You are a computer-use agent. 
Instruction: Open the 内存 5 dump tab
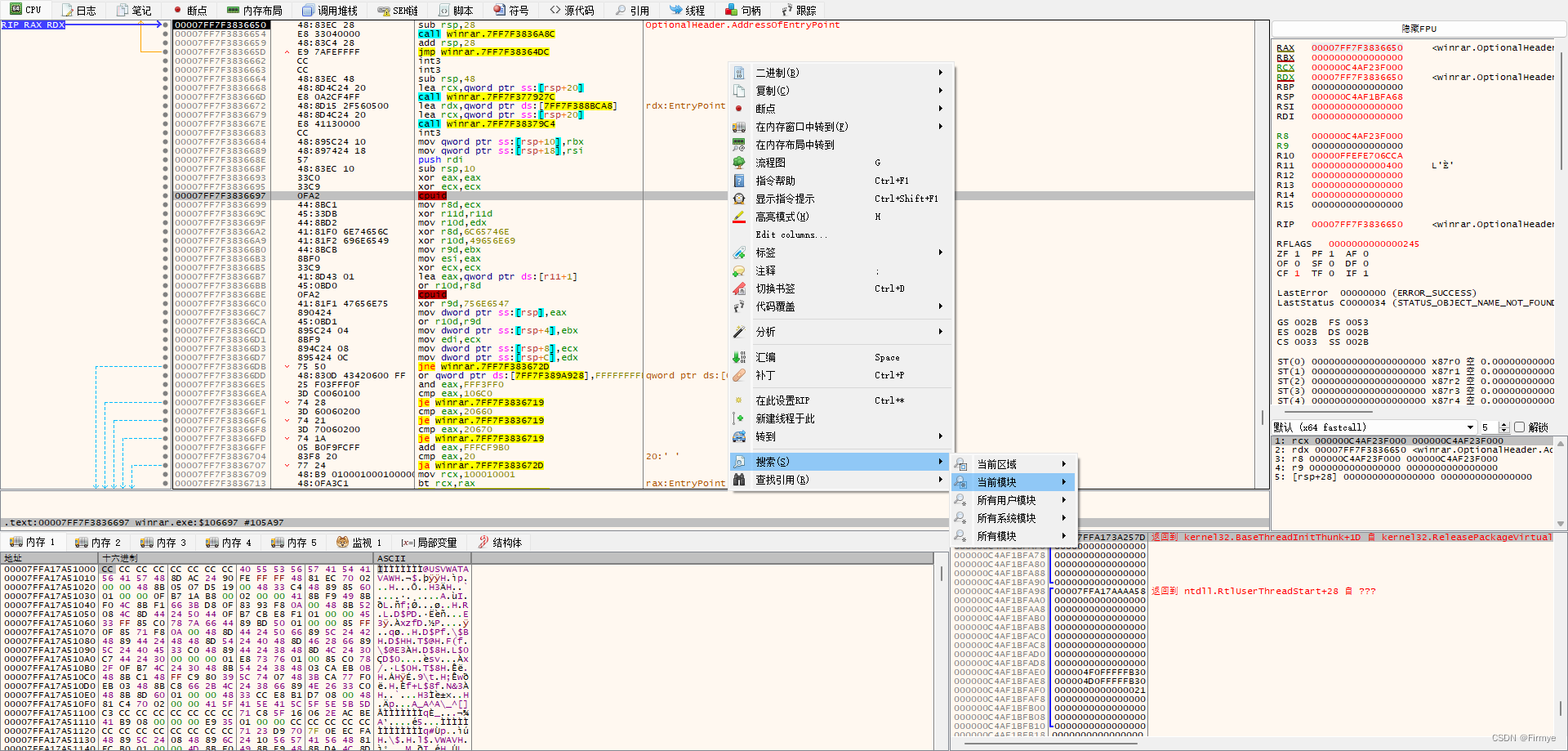tap(293, 543)
